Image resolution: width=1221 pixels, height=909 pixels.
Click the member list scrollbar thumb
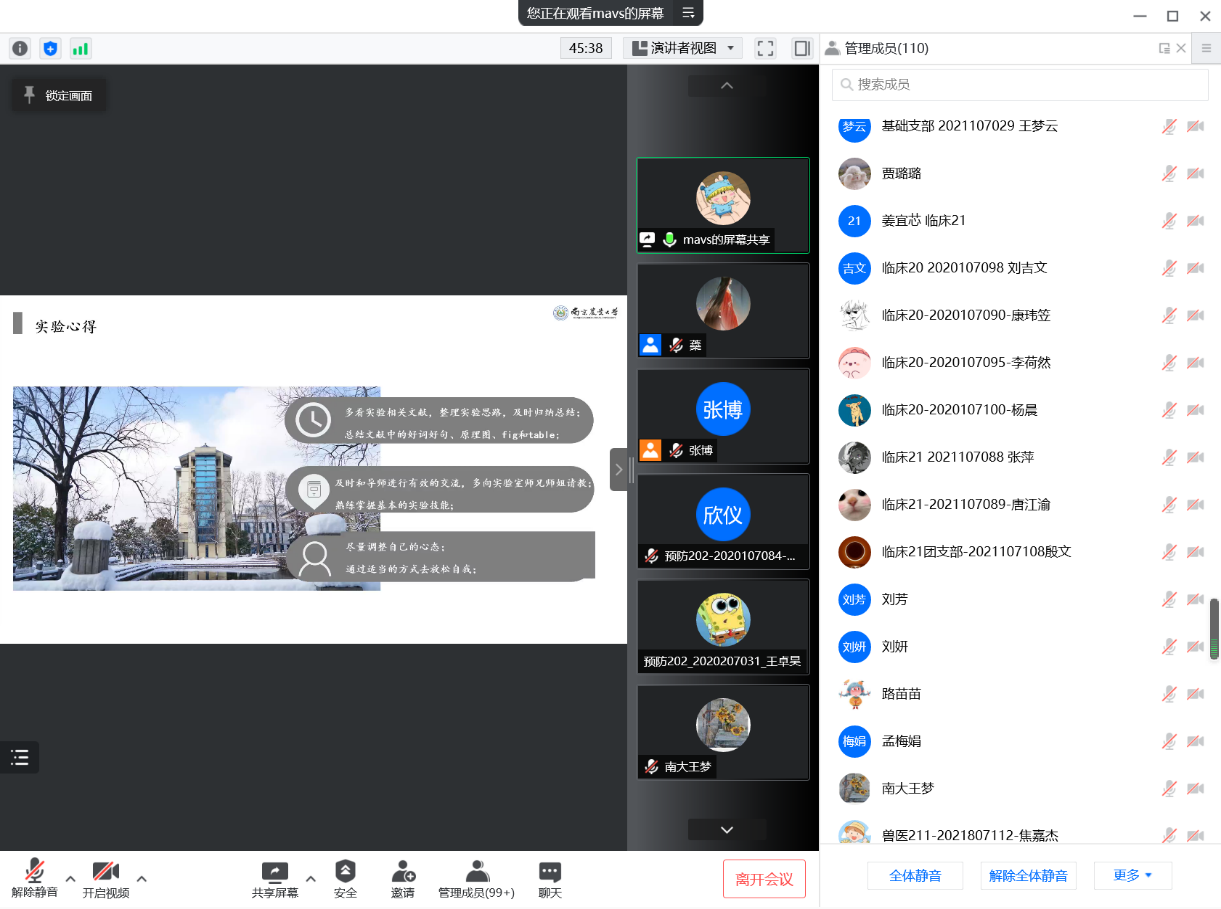pos(1215,629)
